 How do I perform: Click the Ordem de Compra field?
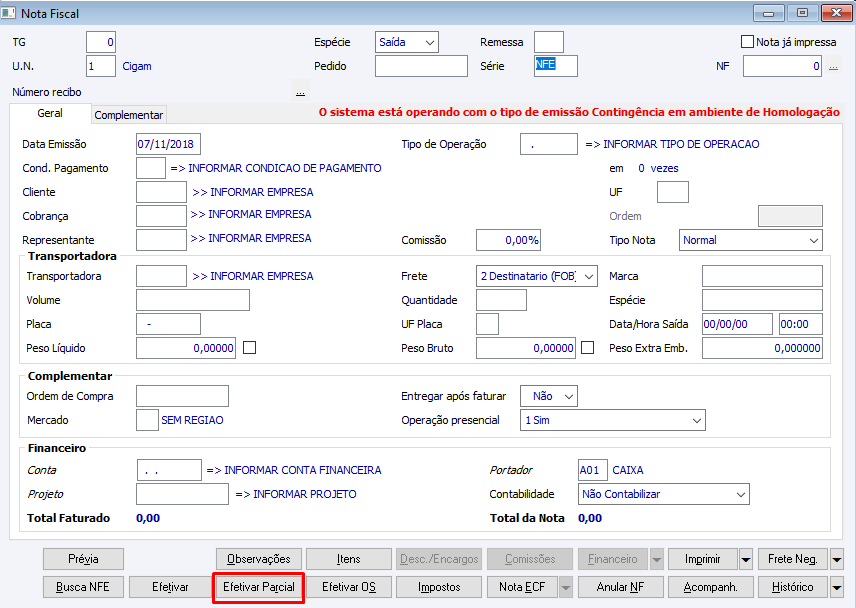pyautogui.click(x=182, y=396)
